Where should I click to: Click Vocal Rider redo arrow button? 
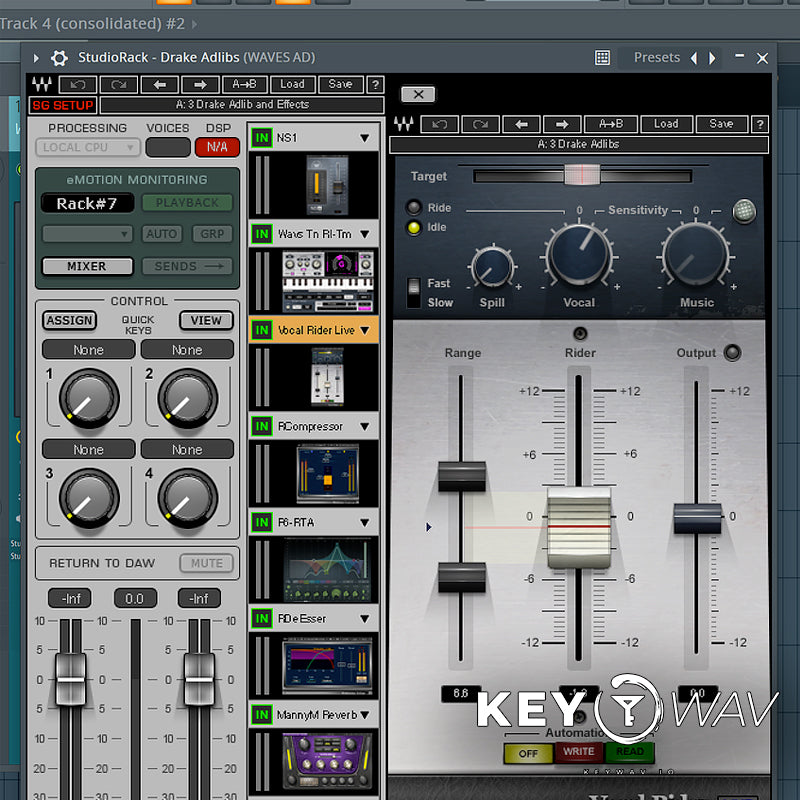tap(480, 124)
